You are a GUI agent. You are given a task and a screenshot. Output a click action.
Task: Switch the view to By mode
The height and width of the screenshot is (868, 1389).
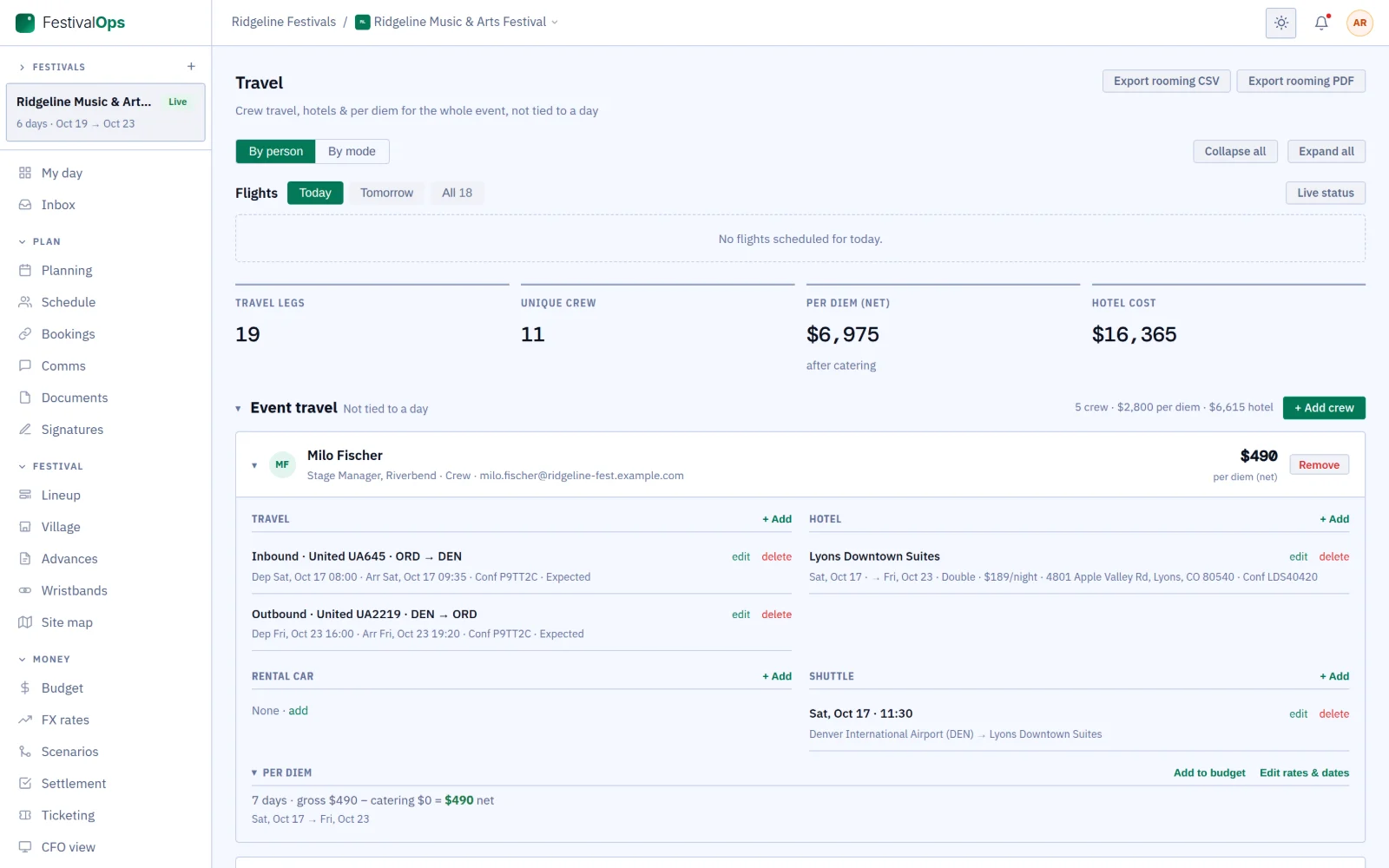pos(352,151)
